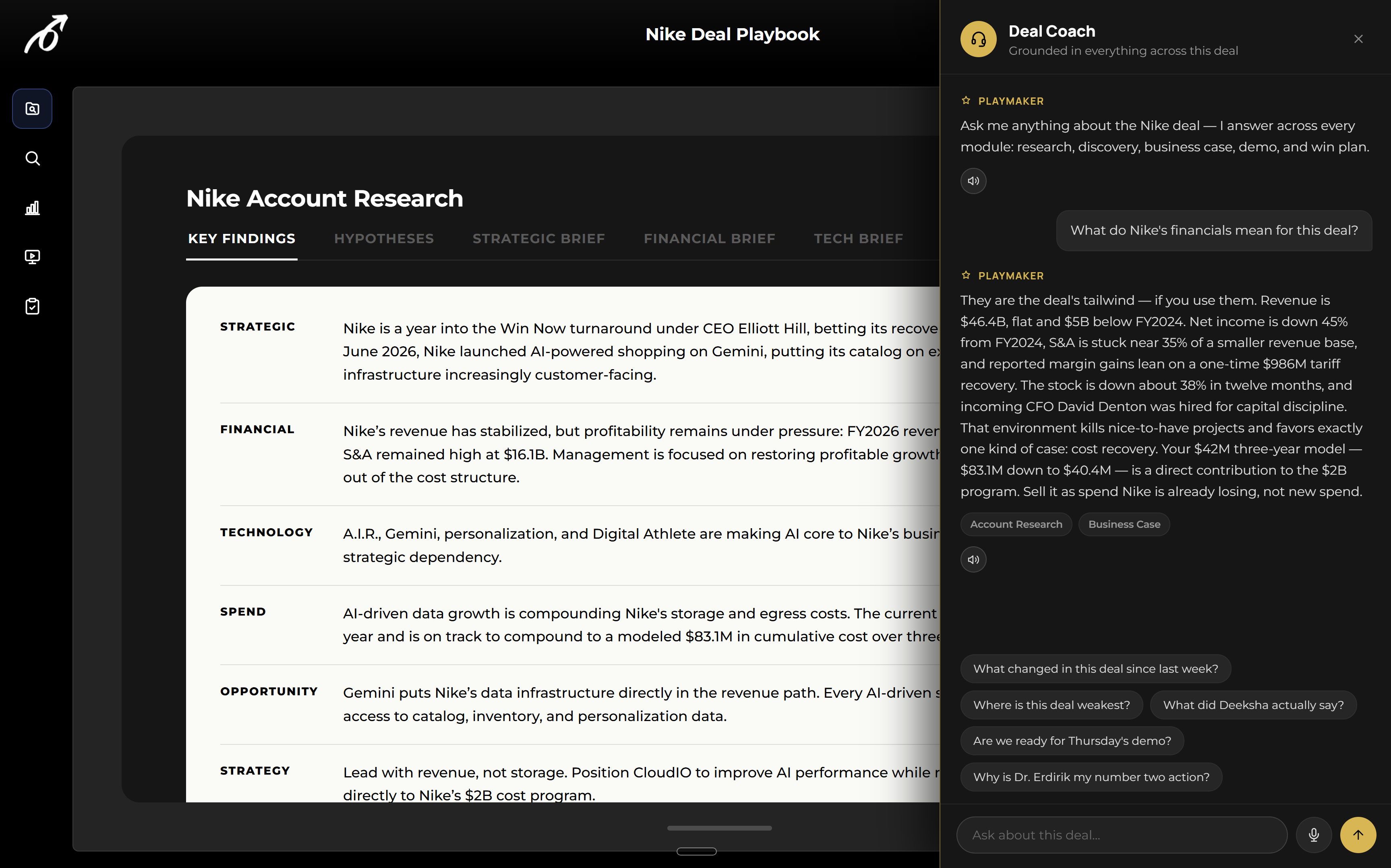The image size is (1391, 868).
Task: Ask 'Where is this deal weakest?'
Action: [1051, 705]
